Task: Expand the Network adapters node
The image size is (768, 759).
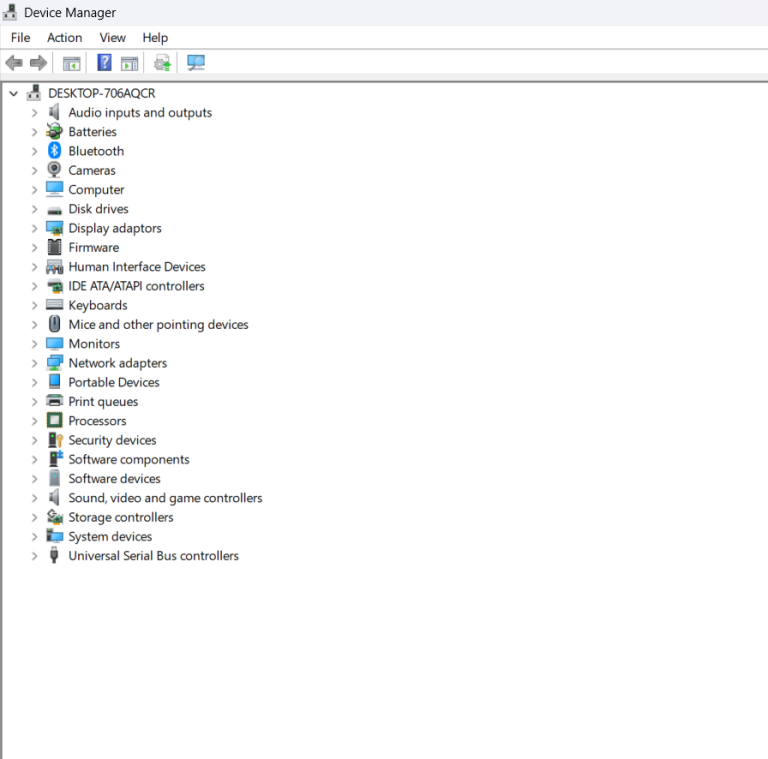Action: (34, 363)
